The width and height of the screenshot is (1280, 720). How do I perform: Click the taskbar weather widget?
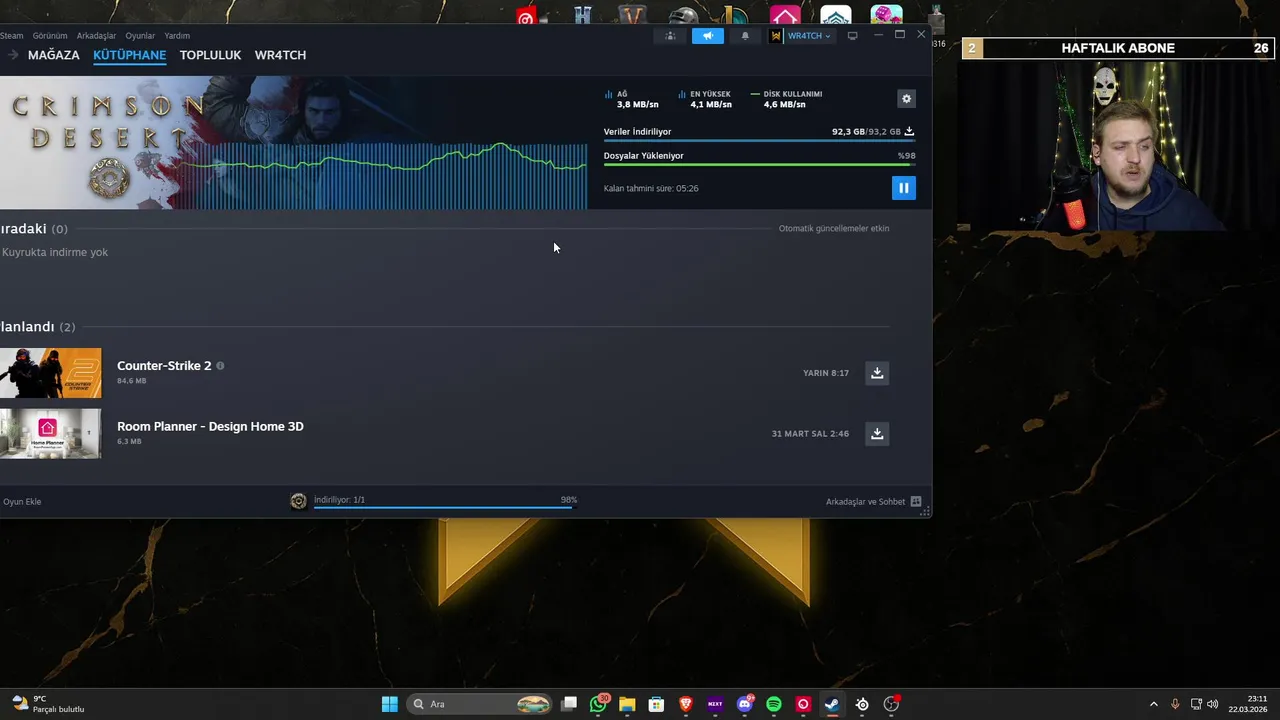(x=47, y=704)
